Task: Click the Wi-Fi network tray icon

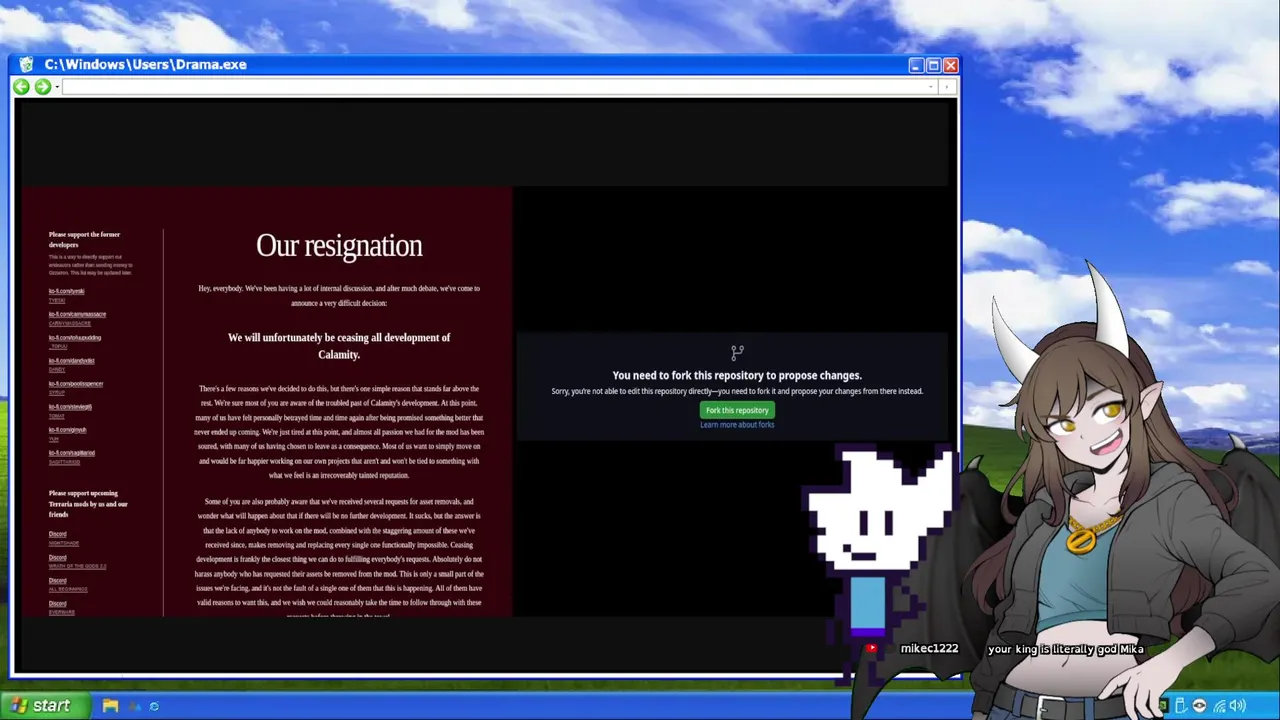Action: click(1219, 706)
